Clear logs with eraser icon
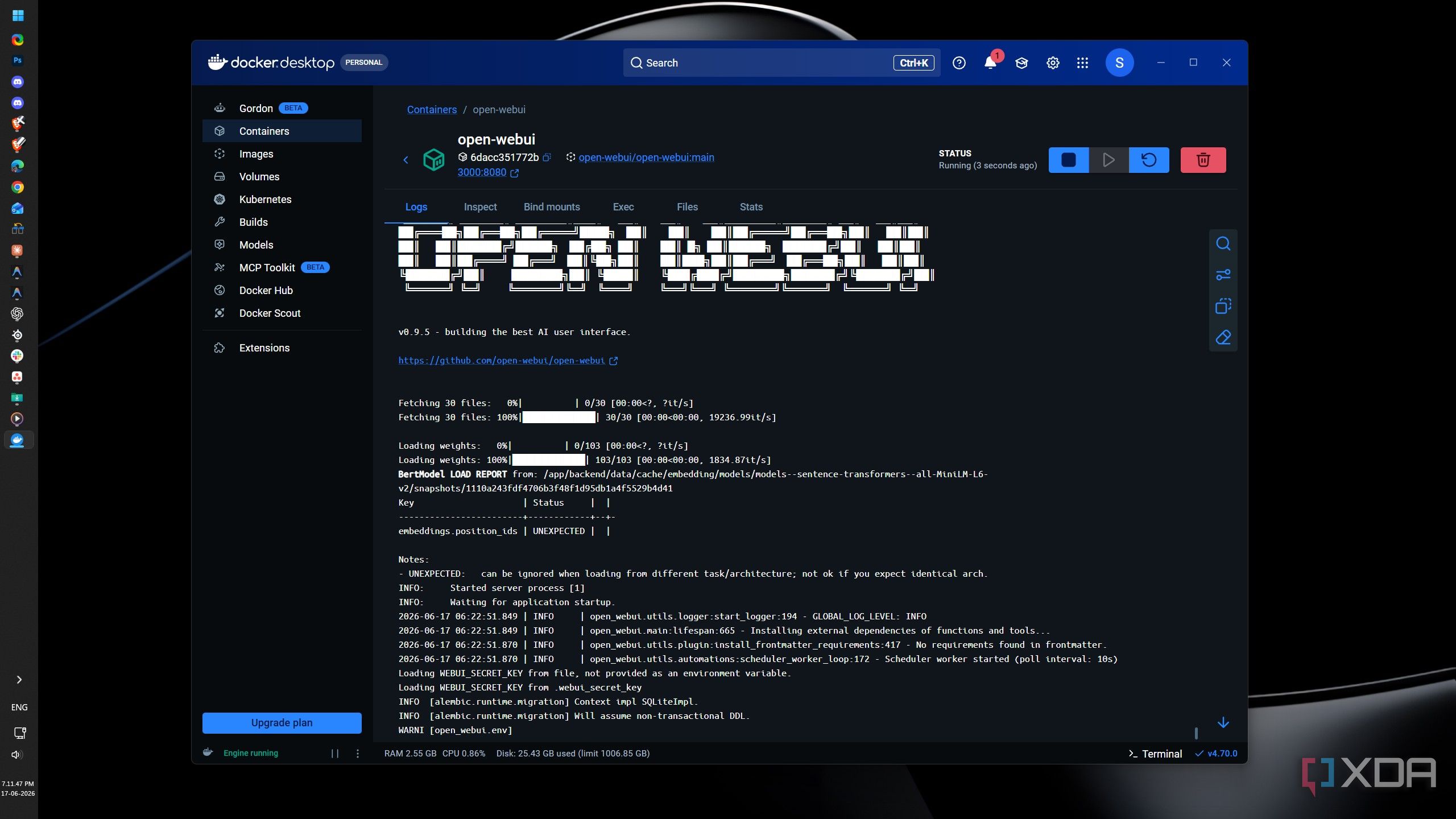The width and height of the screenshot is (1456, 819). click(x=1223, y=338)
